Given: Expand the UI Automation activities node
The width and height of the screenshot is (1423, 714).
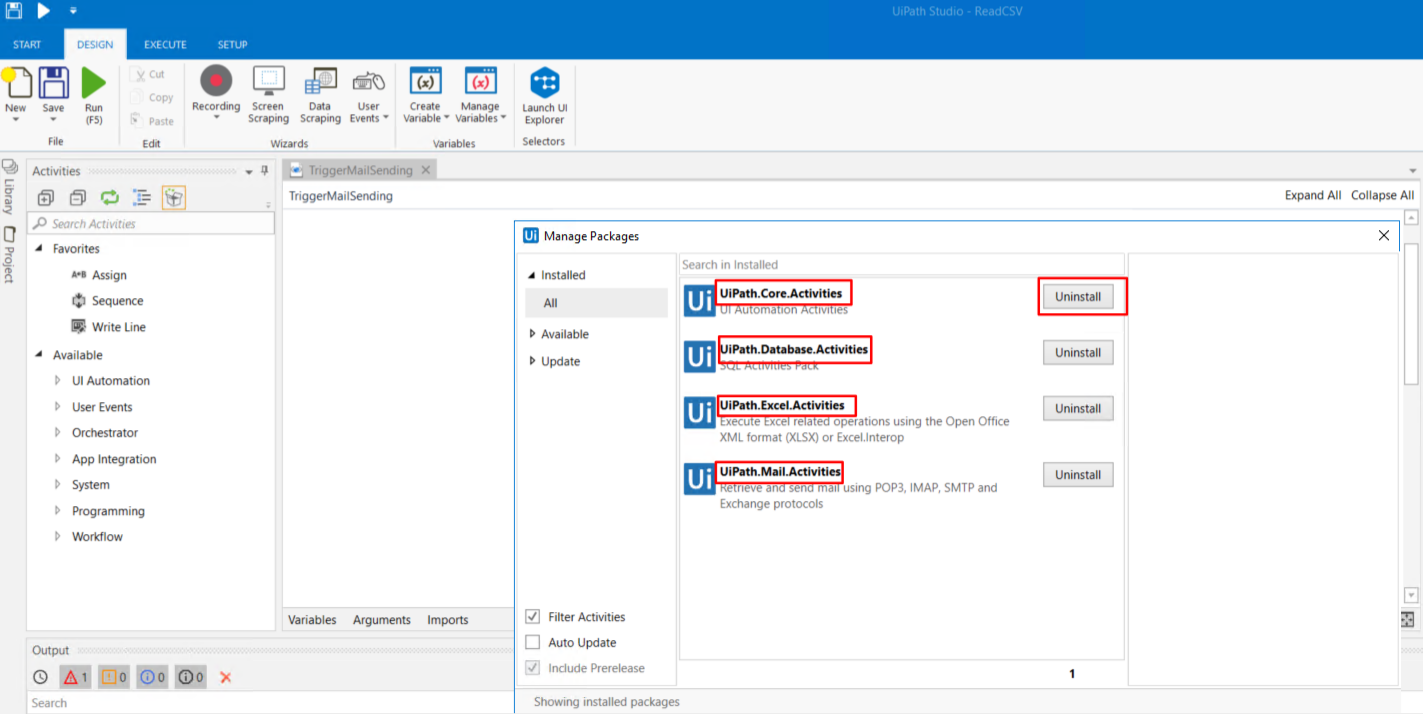Looking at the screenshot, I should point(58,381).
